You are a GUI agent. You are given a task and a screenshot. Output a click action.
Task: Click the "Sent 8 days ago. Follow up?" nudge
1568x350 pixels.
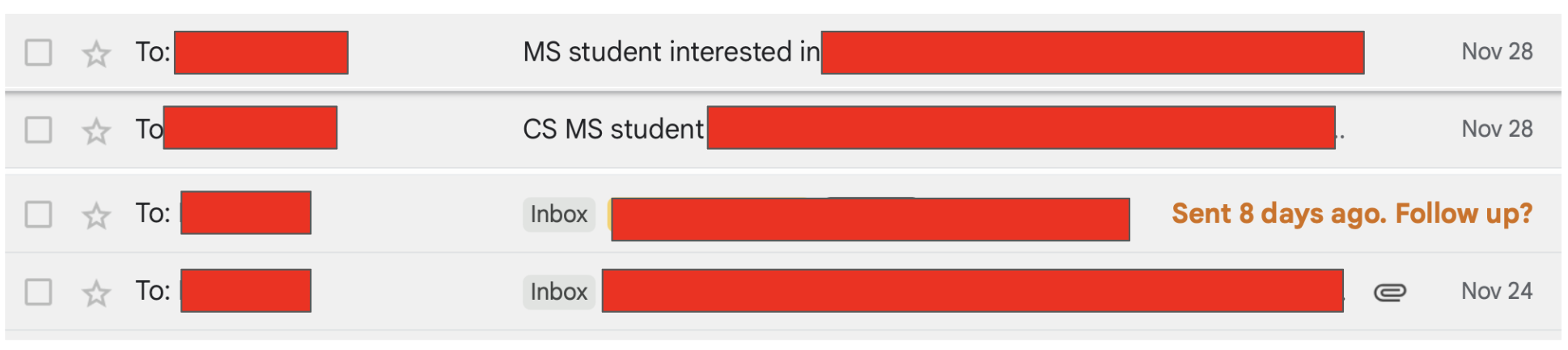(x=1351, y=214)
